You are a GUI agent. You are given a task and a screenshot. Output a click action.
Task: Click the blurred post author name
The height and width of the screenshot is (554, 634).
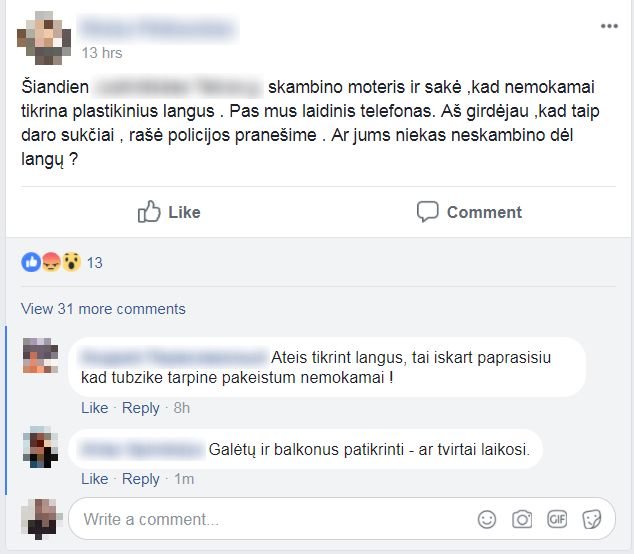tap(158, 28)
